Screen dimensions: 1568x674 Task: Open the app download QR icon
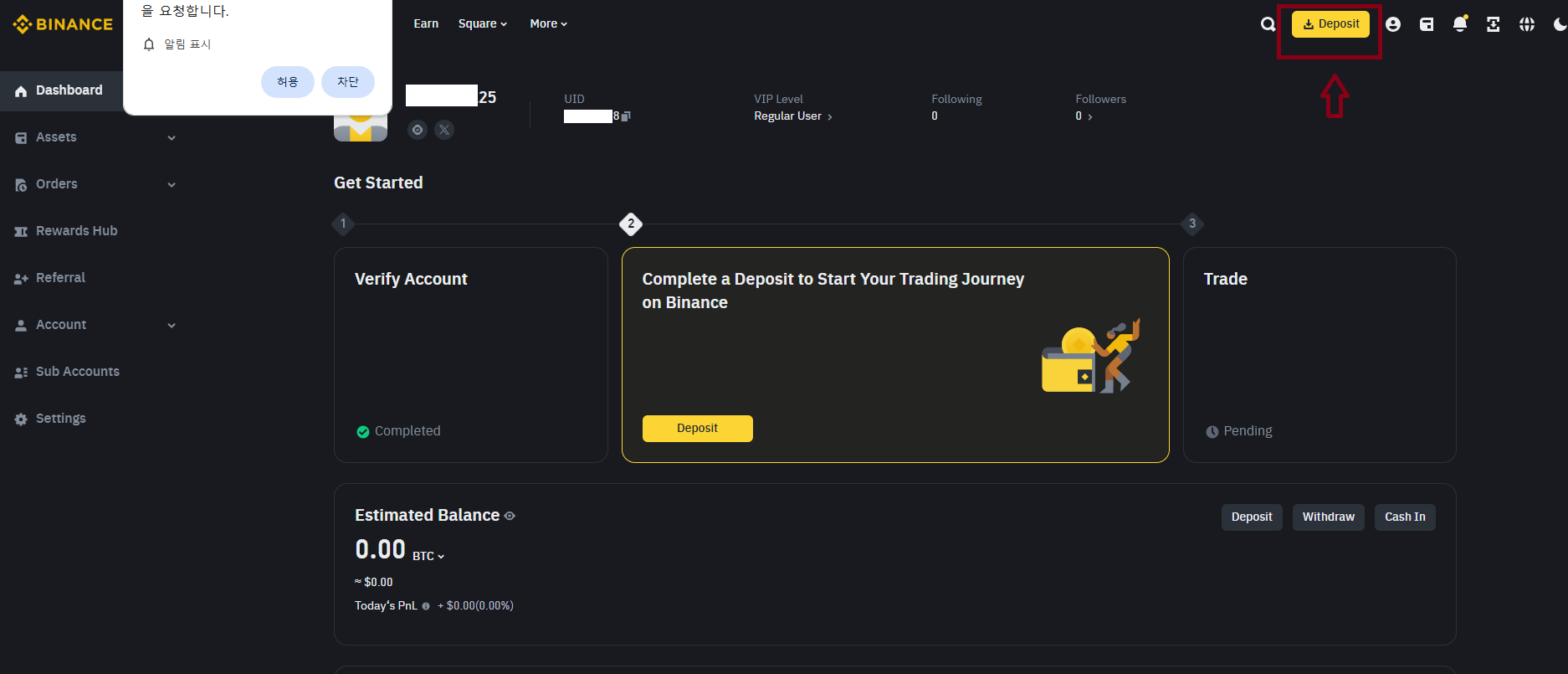[1494, 24]
